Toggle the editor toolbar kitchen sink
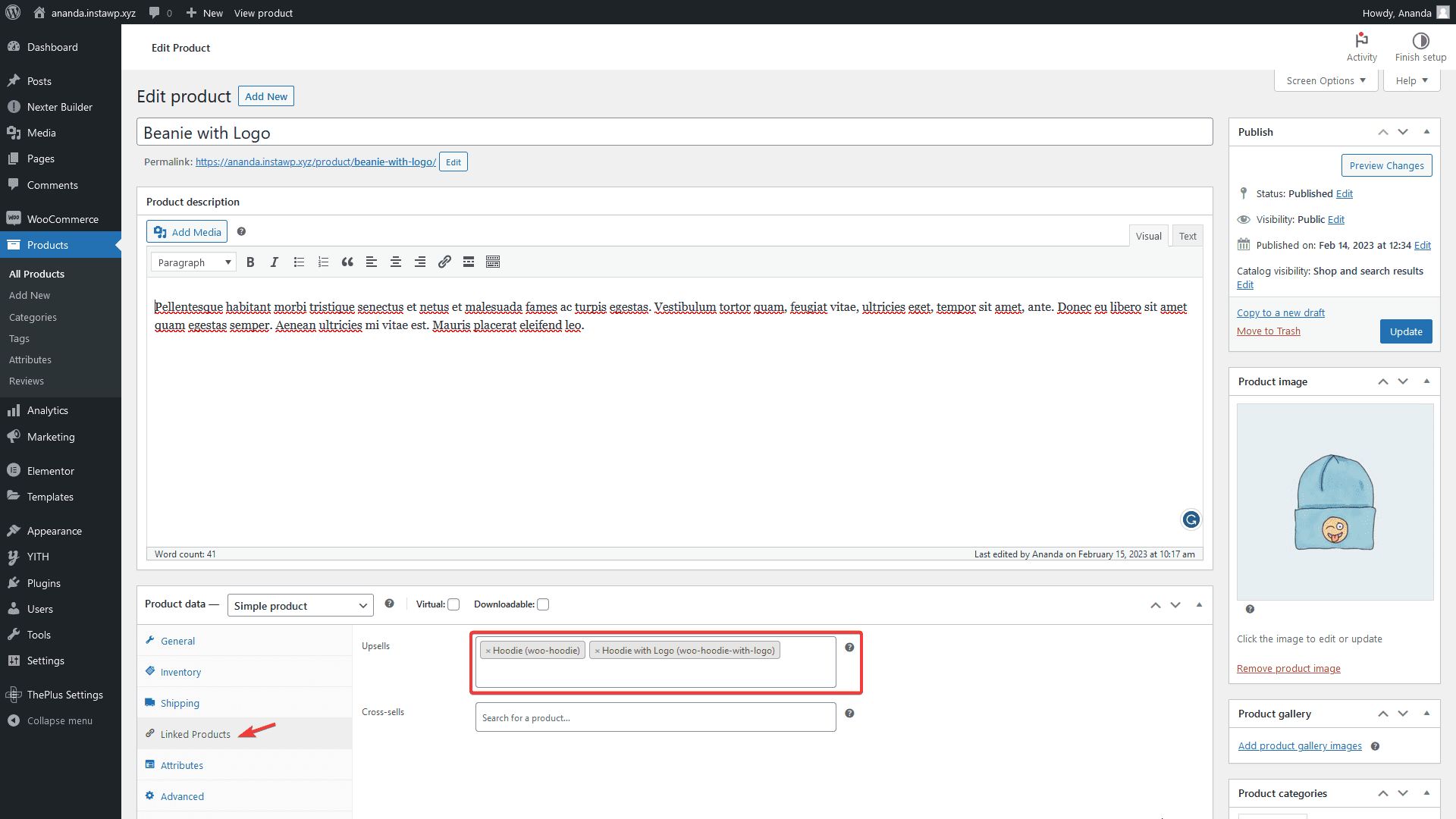Viewport: 1456px width, 819px height. 493,262
